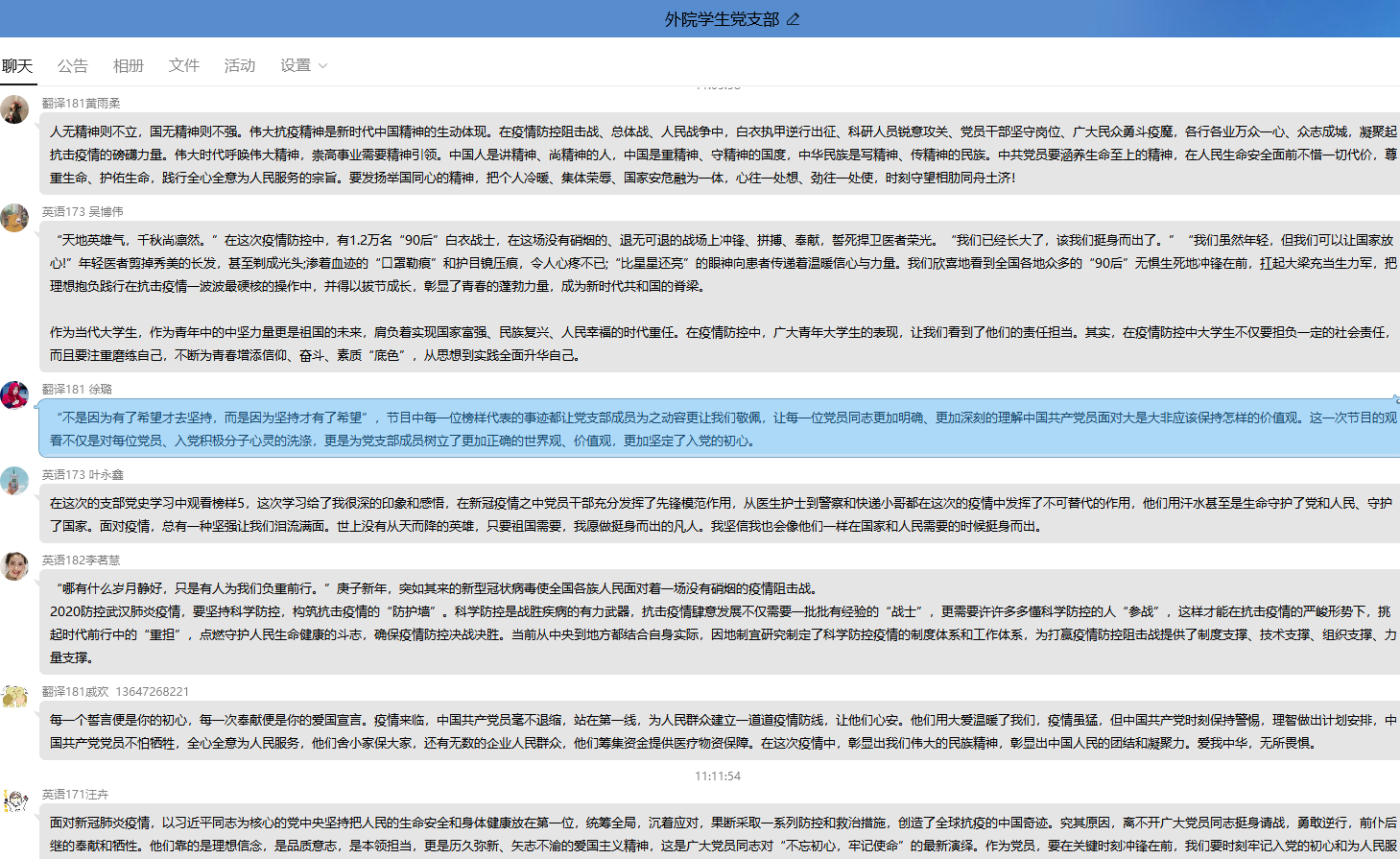Click the 11:11:54 timestamp
The width and height of the screenshot is (1400, 859).
(718, 775)
